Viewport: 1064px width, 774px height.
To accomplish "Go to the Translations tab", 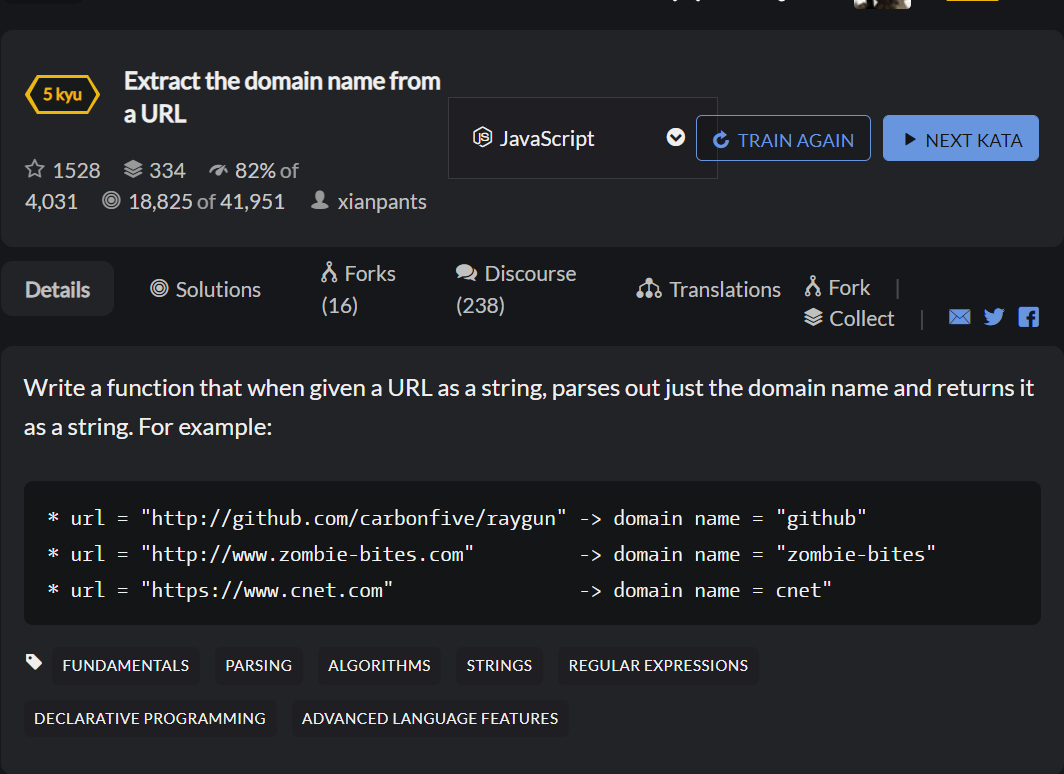I will (x=709, y=289).
